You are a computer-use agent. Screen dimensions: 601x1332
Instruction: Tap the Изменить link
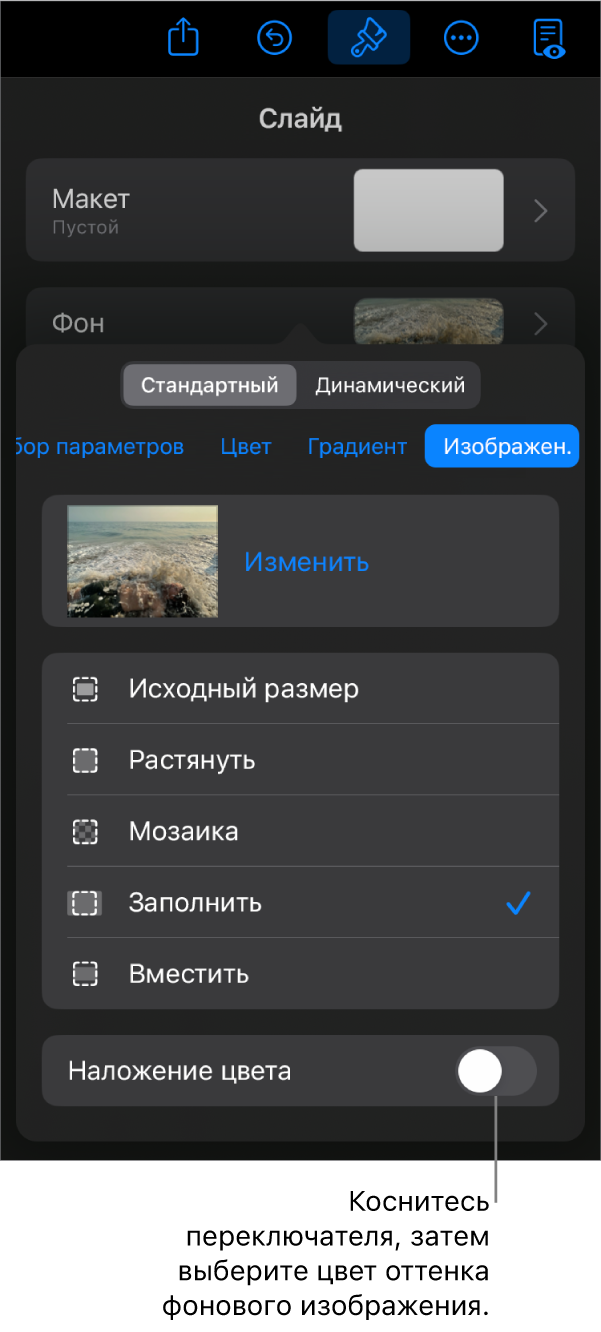tap(306, 562)
